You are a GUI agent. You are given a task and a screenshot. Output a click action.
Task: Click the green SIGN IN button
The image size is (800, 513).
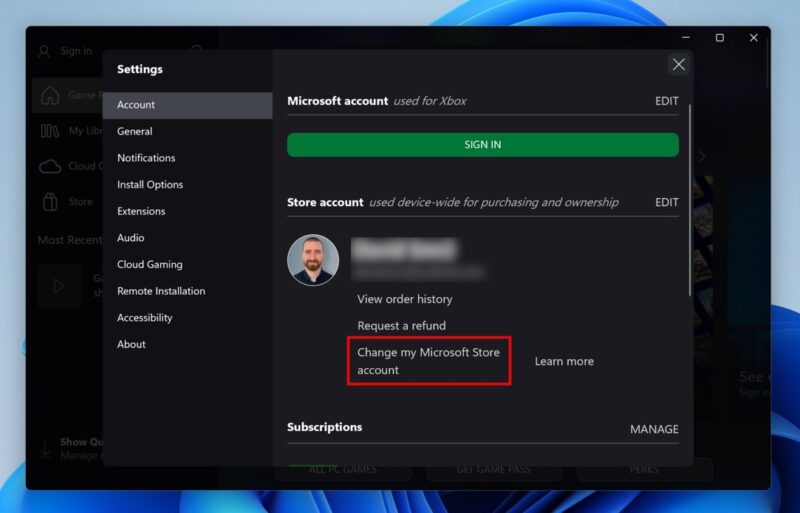(483, 145)
